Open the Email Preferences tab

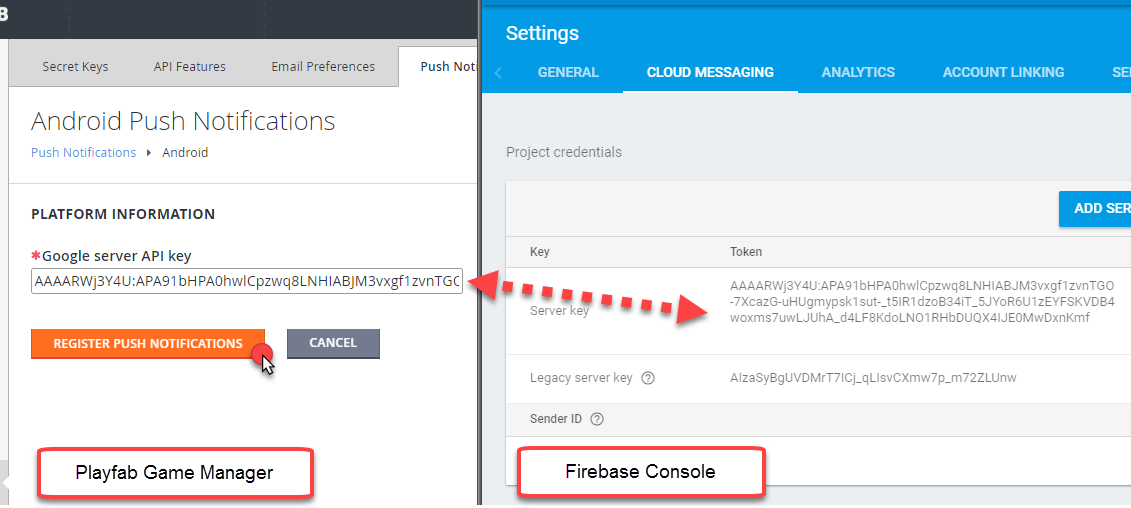point(323,66)
